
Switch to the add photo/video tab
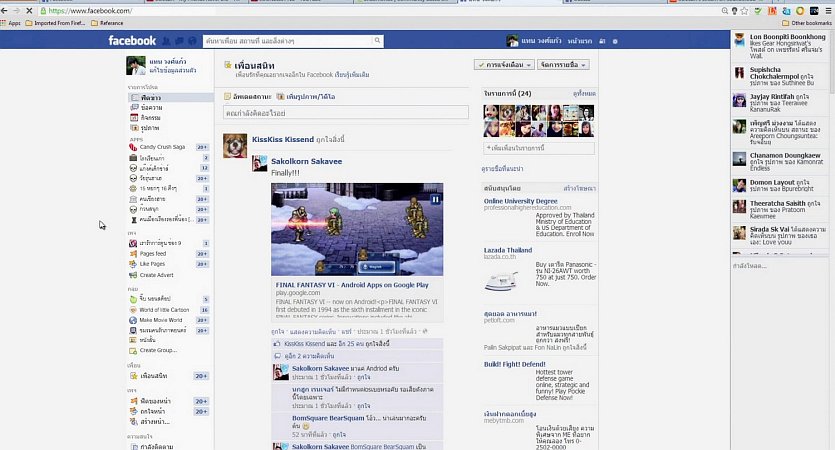coord(301,96)
